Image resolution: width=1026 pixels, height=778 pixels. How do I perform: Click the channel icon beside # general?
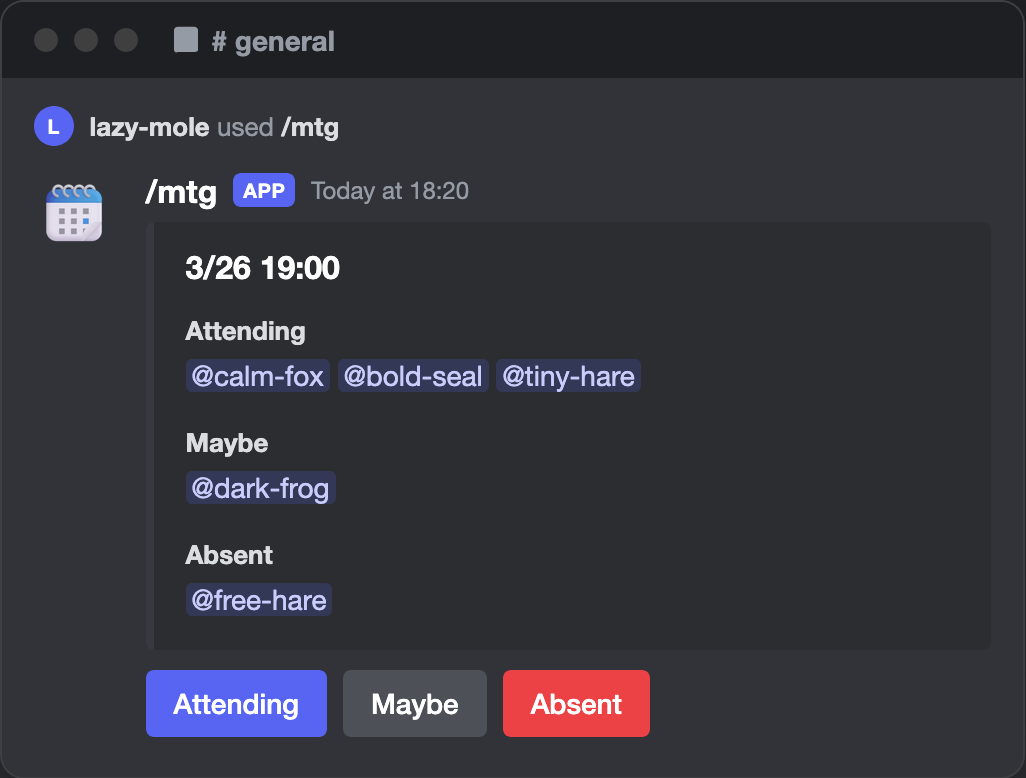[x=186, y=40]
